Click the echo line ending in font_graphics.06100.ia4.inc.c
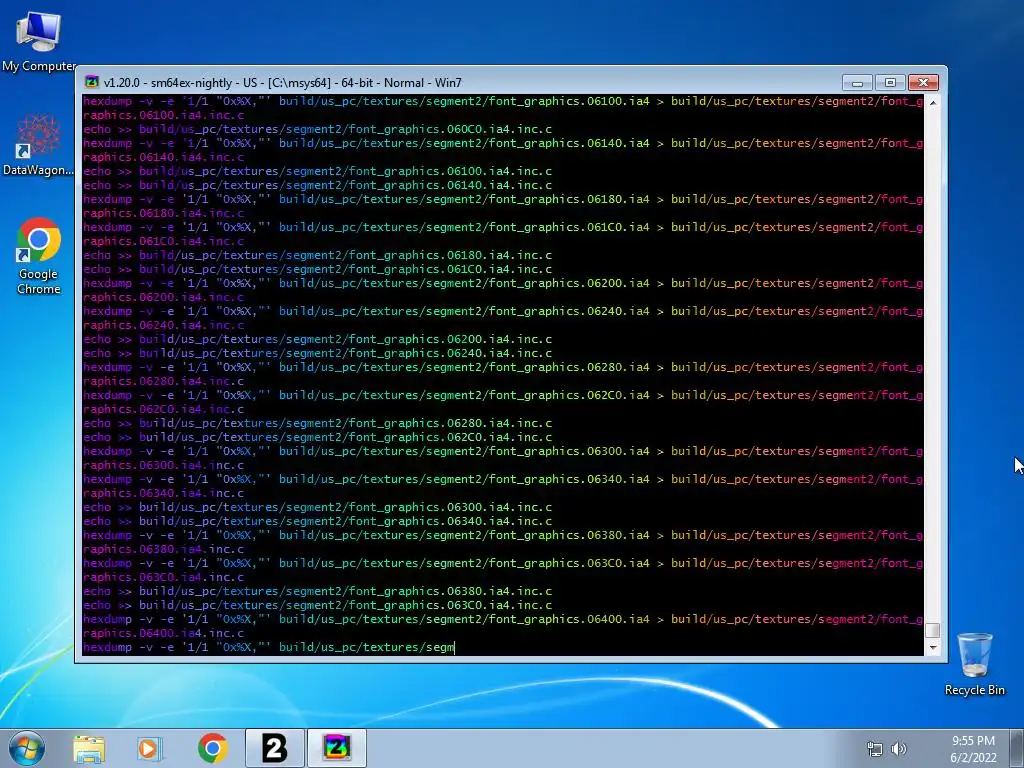1024x768 pixels. click(317, 171)
